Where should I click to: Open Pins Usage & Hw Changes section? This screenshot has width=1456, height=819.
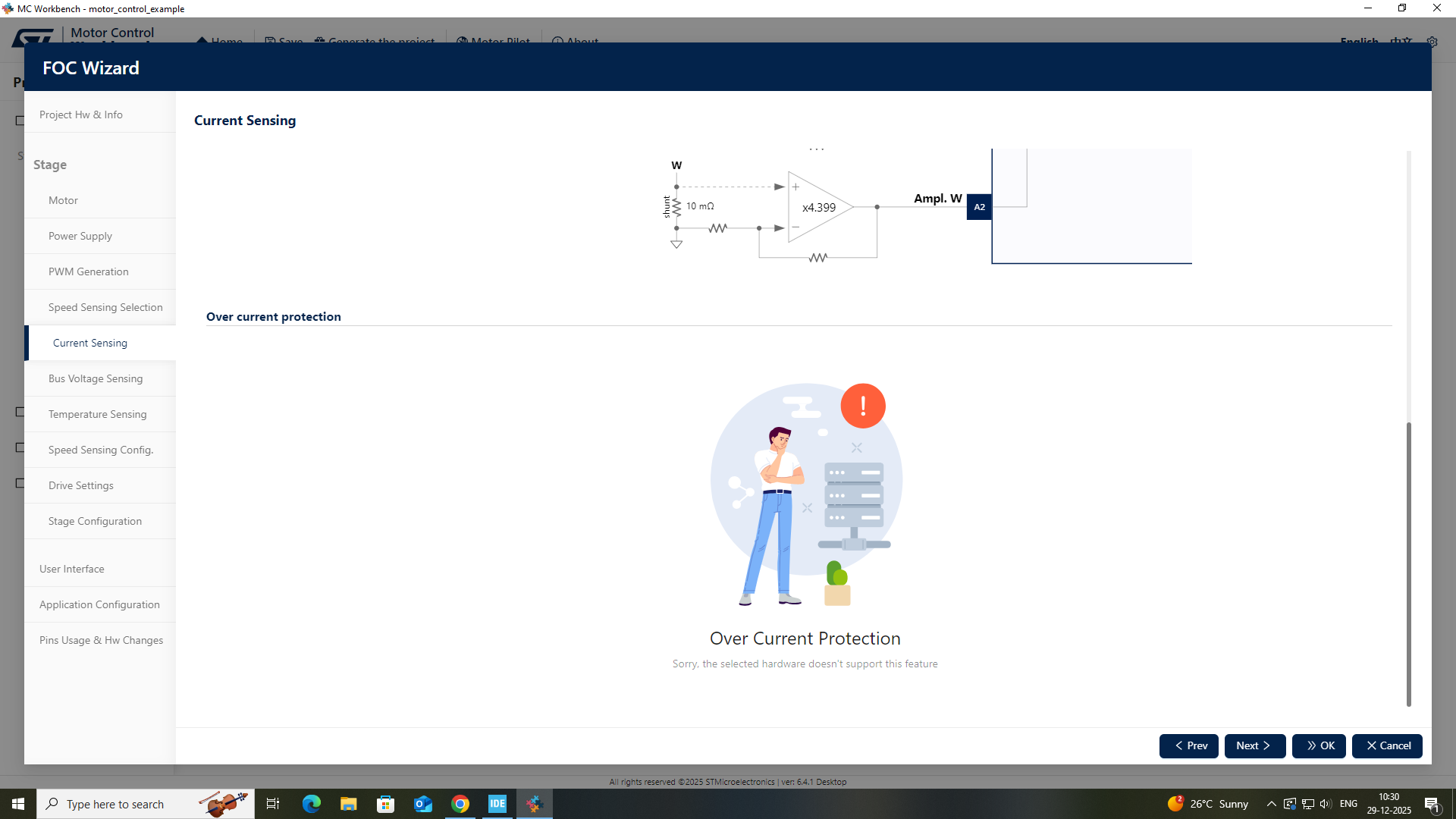100,640
